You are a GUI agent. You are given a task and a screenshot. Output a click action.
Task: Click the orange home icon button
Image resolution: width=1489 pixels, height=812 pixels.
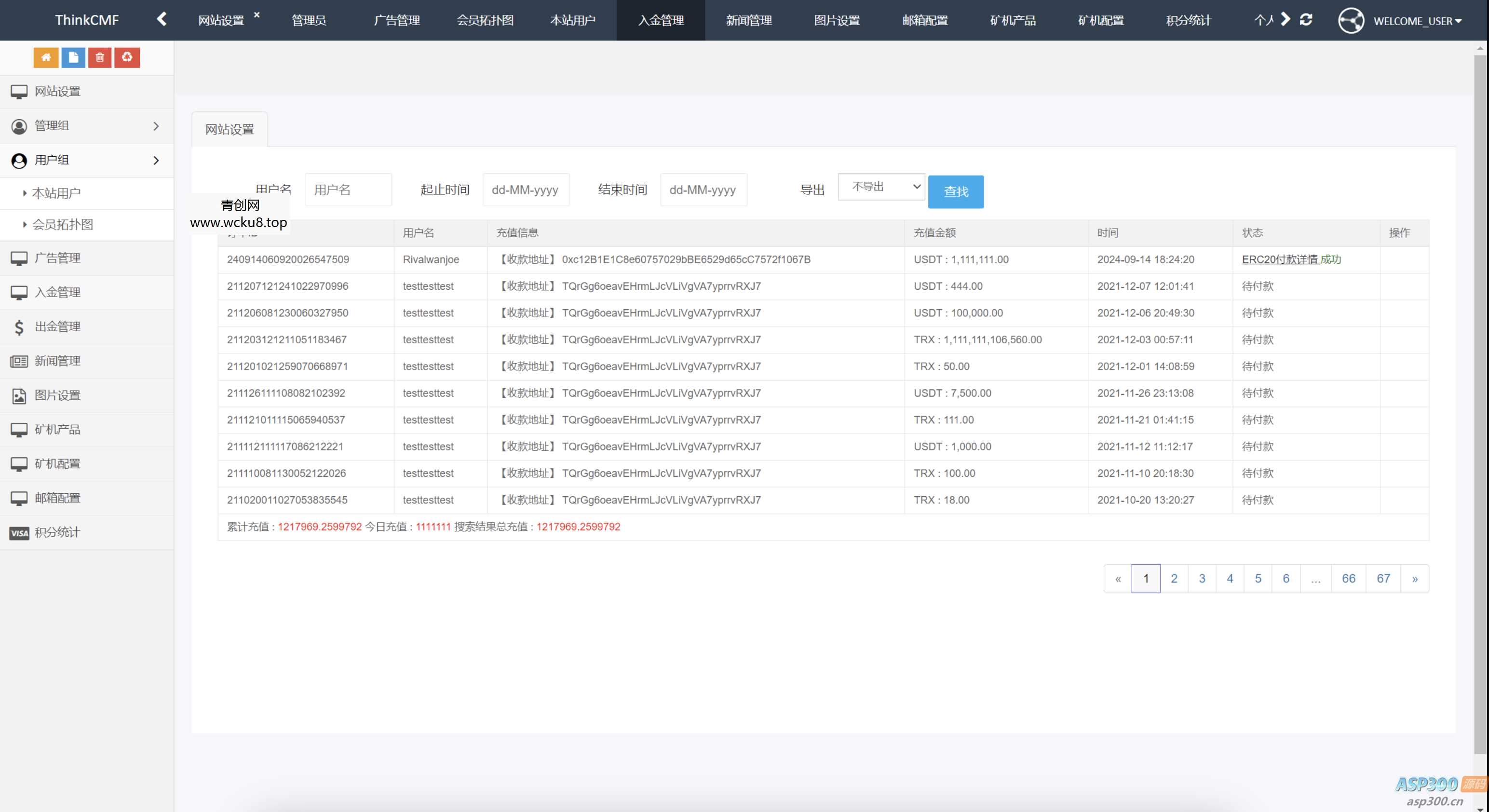(46, 57)
